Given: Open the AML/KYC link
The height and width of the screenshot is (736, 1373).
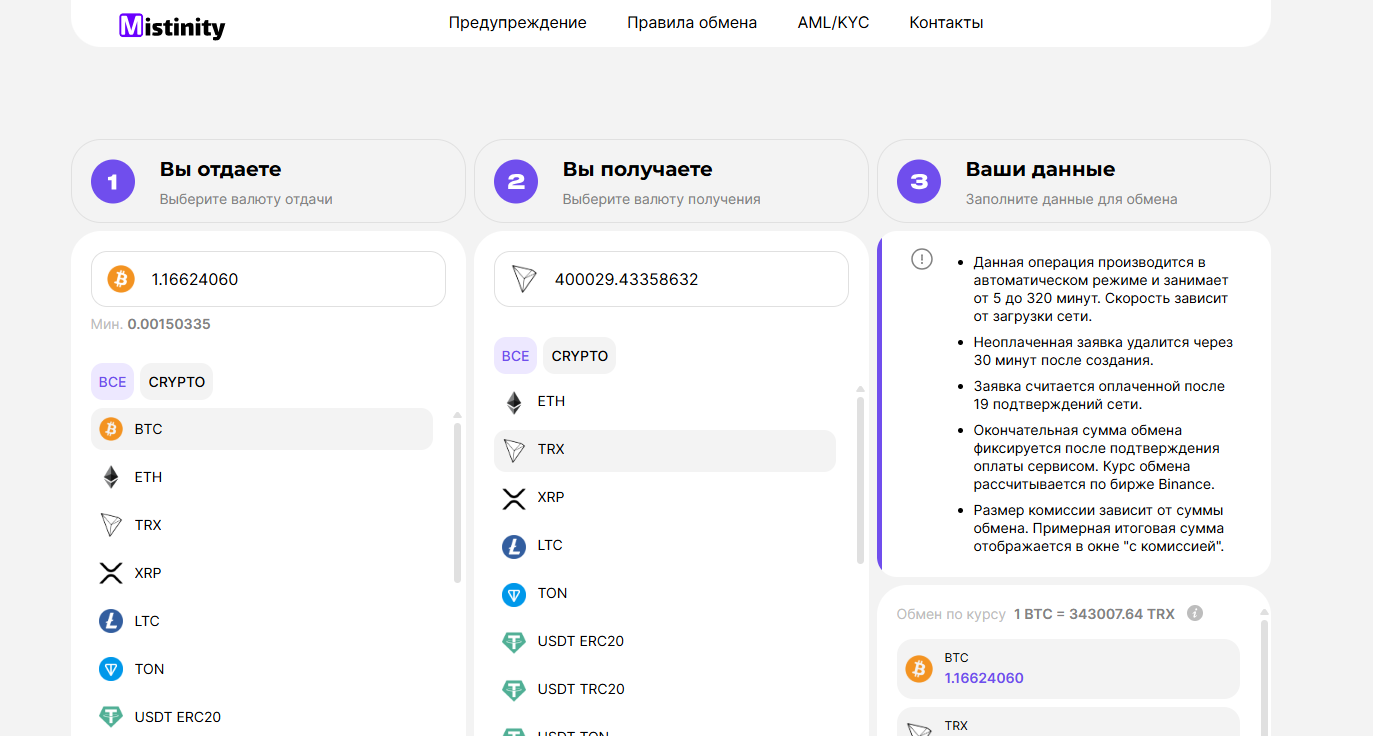Looking at the screenshot, I should pos(833,23).
